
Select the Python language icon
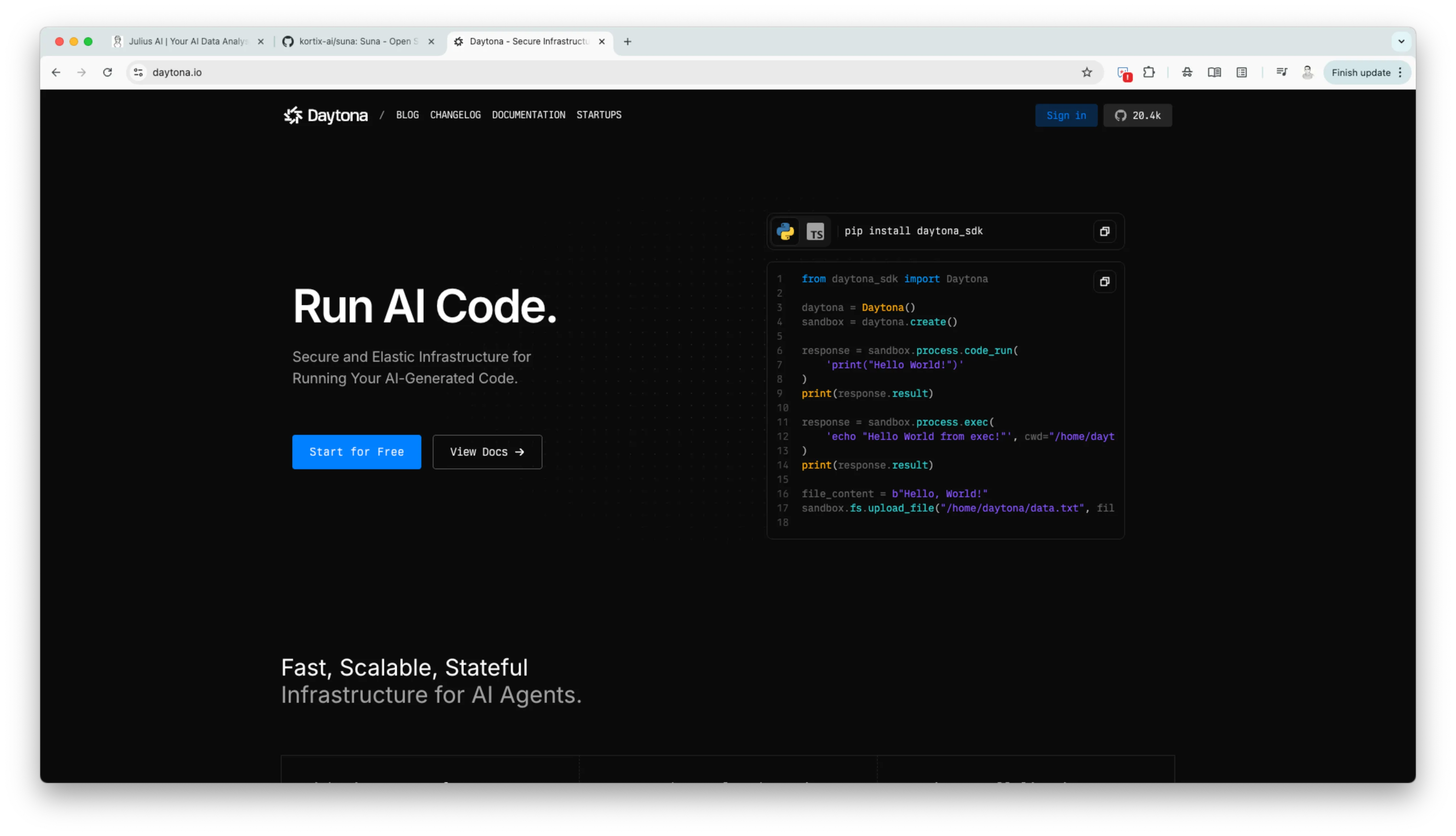point(785,231)
